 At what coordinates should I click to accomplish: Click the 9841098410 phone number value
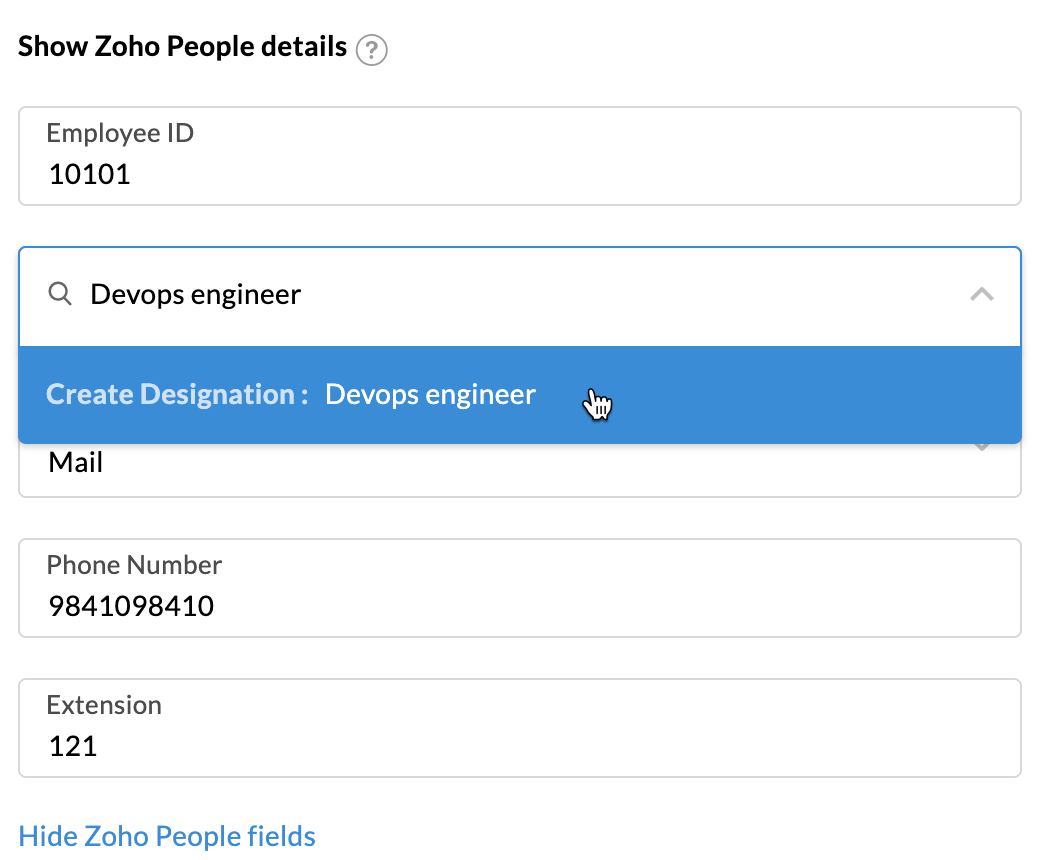[x=130, y=606]
